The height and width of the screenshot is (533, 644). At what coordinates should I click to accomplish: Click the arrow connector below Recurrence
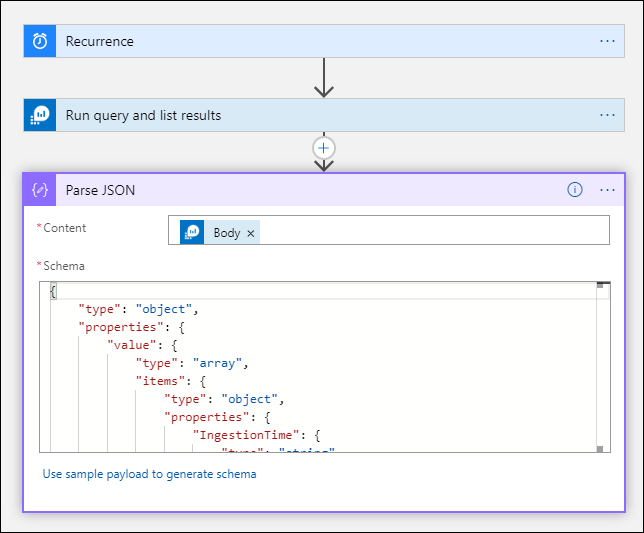323,78
